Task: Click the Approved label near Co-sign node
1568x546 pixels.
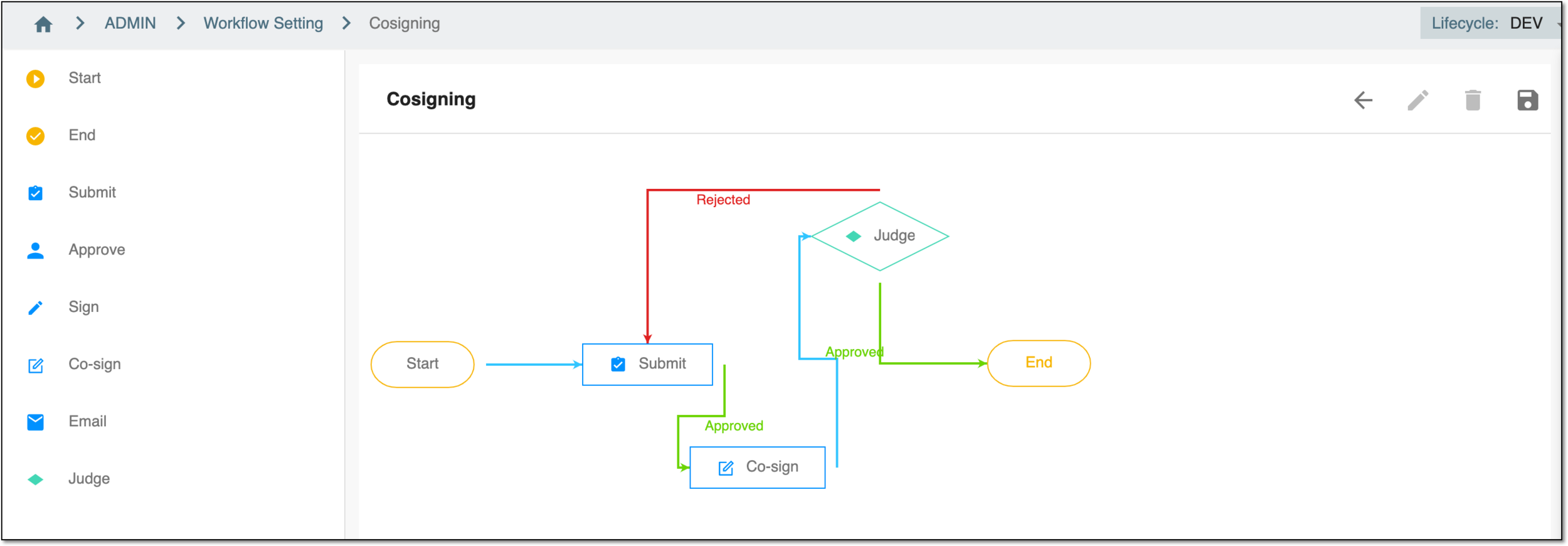Action: [x=734, y=426]
